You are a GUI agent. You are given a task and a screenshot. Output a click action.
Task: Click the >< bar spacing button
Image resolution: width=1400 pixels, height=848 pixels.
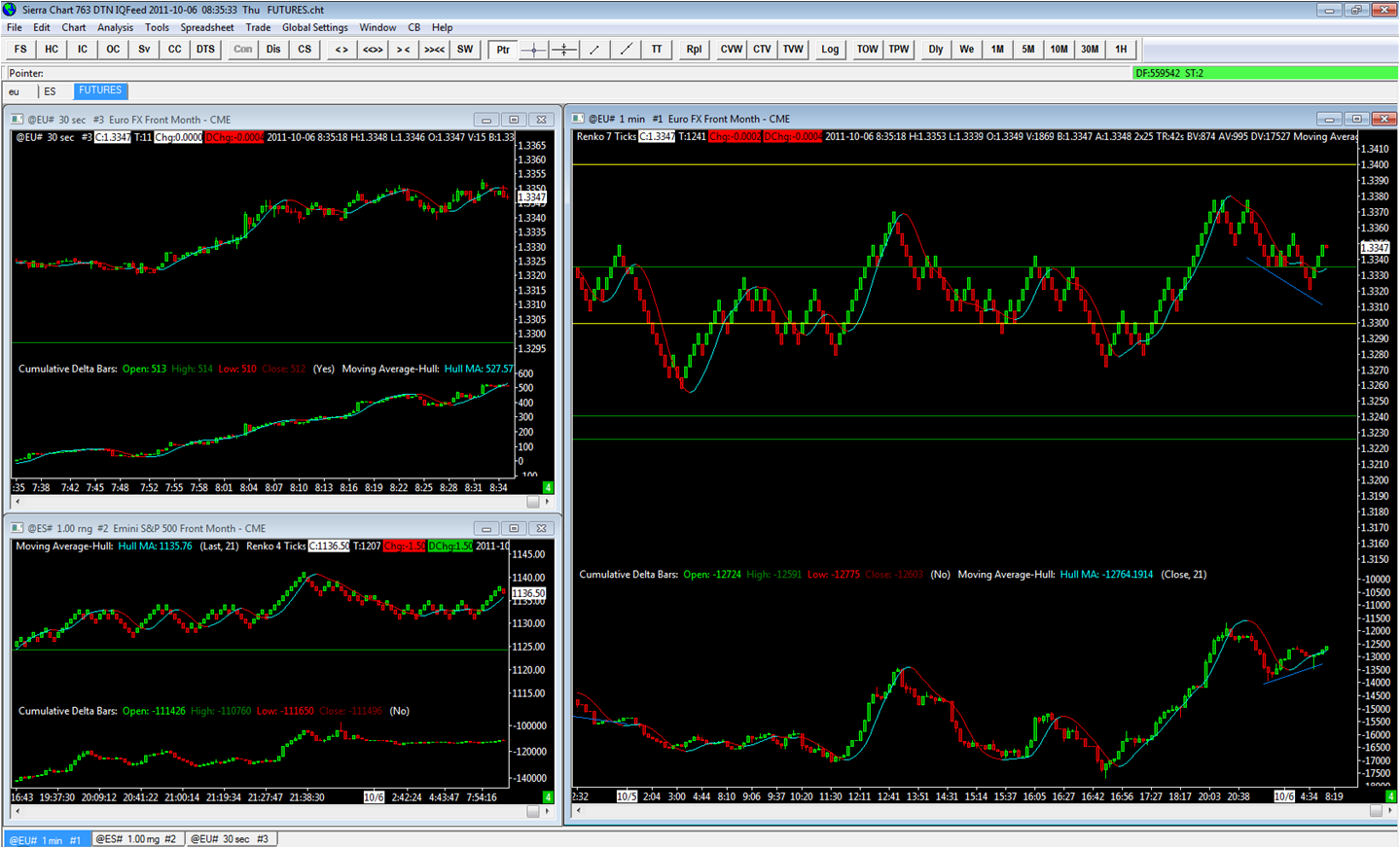pos(403,50)
